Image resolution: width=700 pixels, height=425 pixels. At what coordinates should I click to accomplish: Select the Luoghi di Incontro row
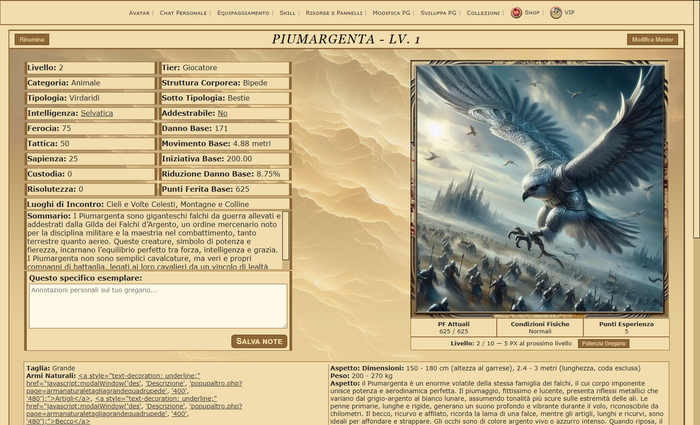coord(158,204)
